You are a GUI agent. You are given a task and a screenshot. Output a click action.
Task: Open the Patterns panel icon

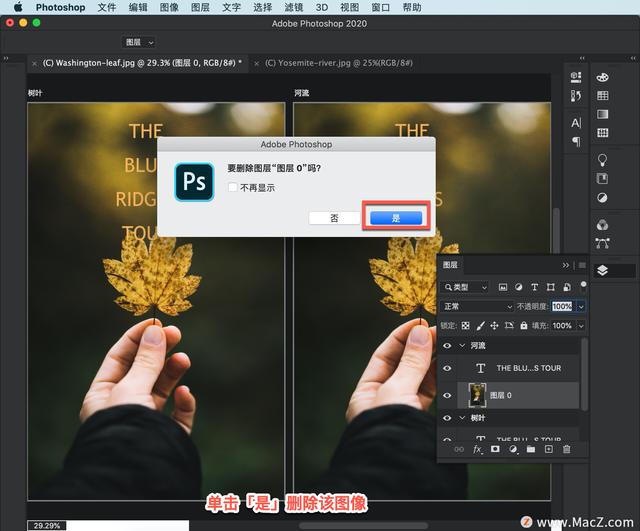click(602, 132)
